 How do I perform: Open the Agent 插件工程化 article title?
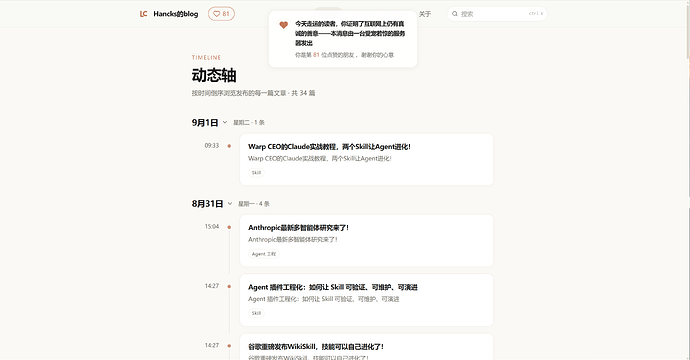333,287
